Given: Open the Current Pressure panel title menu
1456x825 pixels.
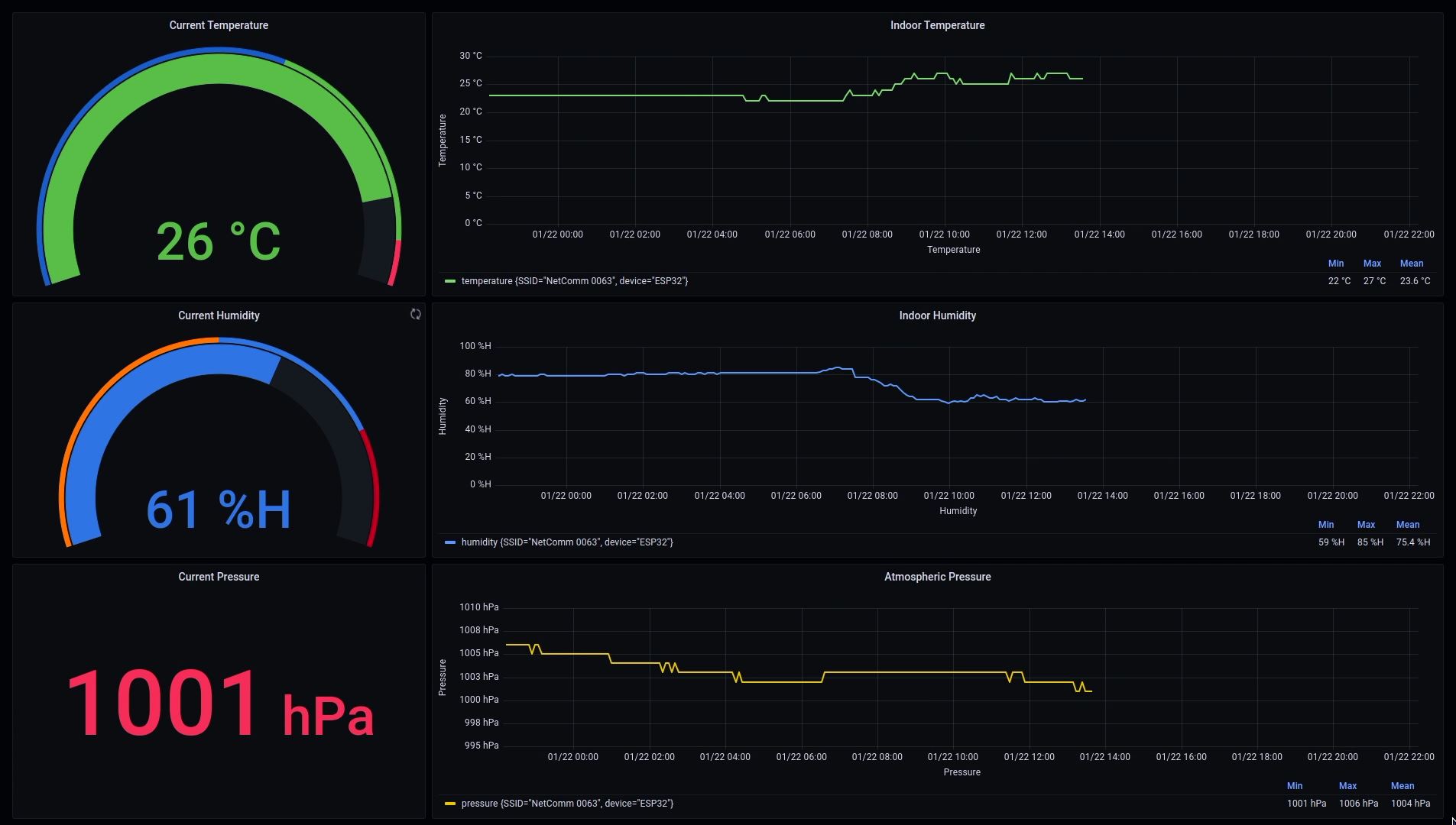Looking at the screenshot, I should 219,577.
